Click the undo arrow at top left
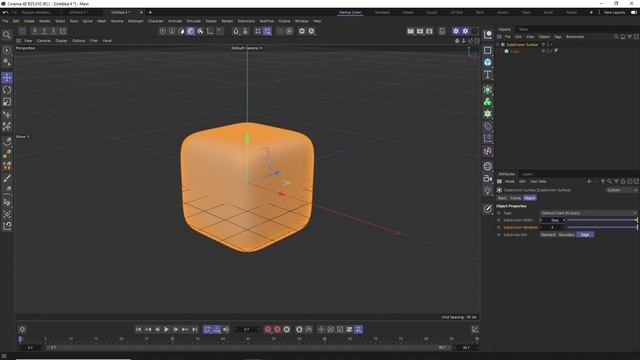The width and height of the screenshot is (640, 360). (5, 13)
